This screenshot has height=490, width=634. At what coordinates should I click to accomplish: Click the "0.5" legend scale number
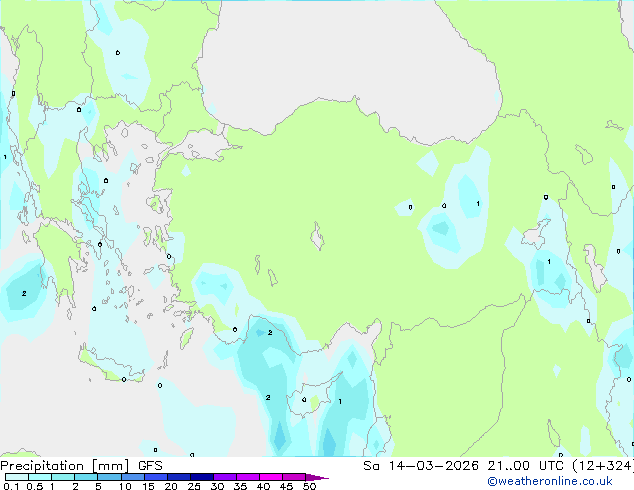click(x=35, y=486)
